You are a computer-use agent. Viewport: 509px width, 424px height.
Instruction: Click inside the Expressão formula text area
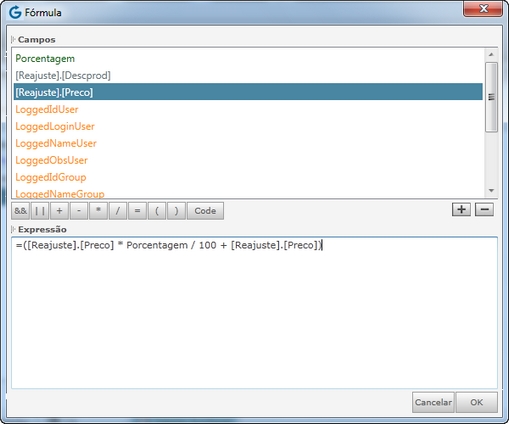(x=254, y=313)
